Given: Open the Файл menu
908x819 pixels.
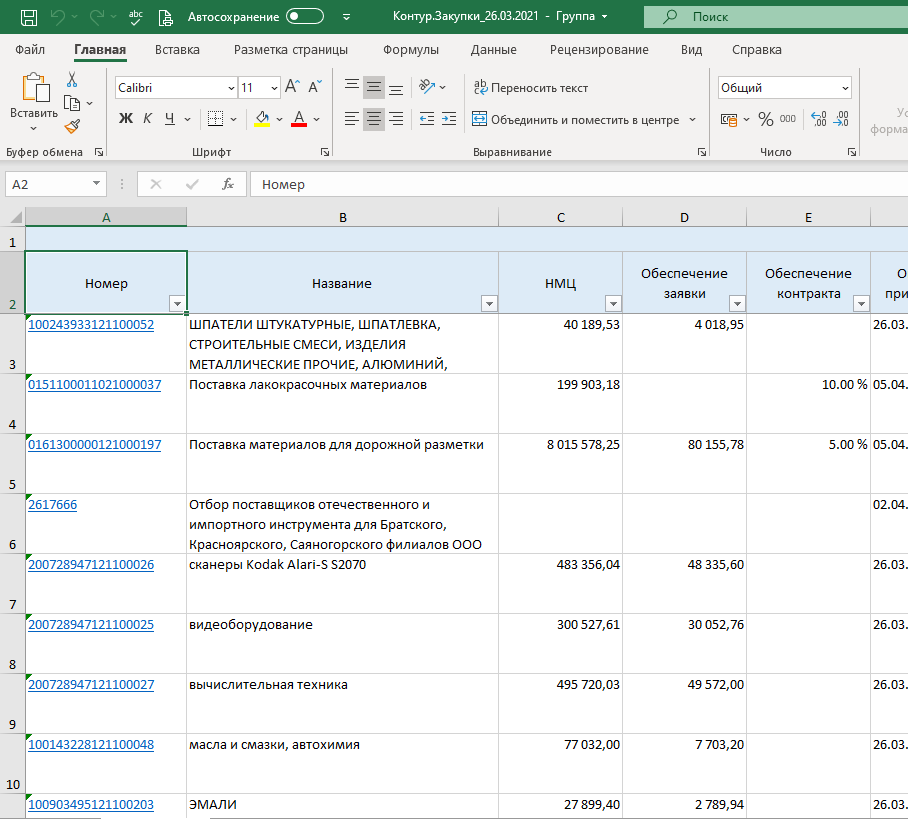Looking at the screenshot, I should point(30,50).
